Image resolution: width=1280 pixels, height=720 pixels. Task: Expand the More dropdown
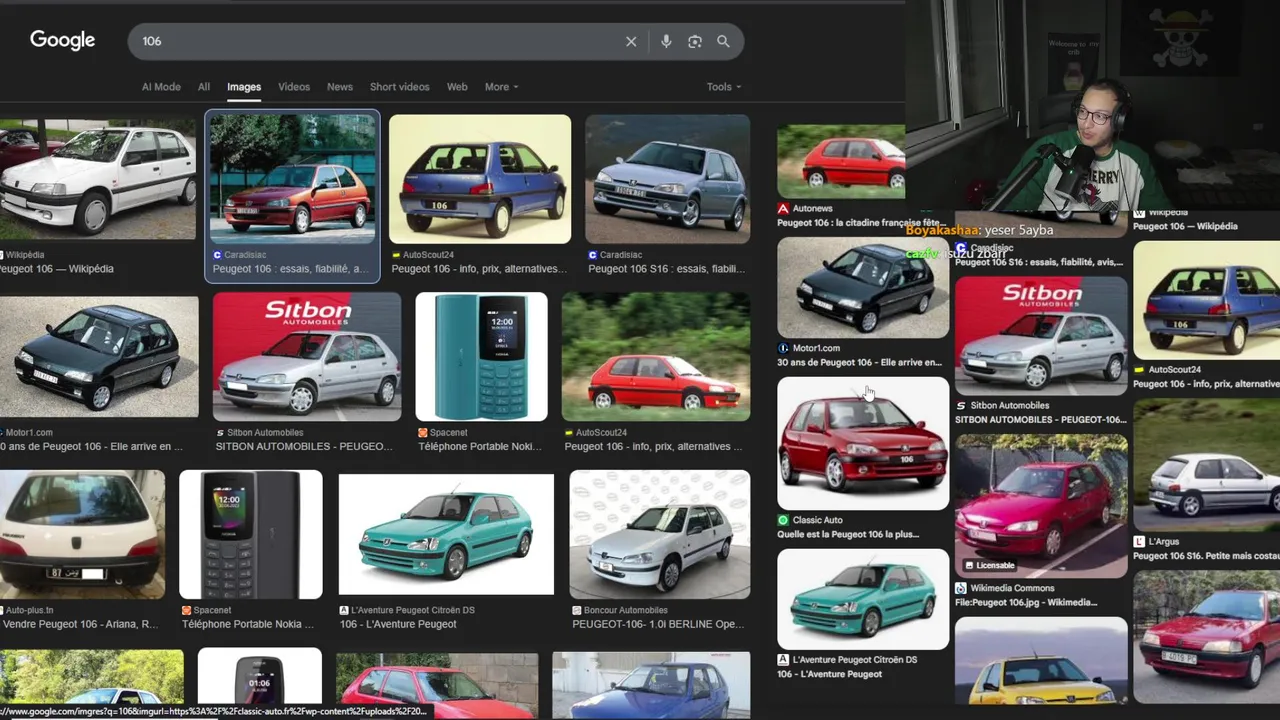pos(502,87)
